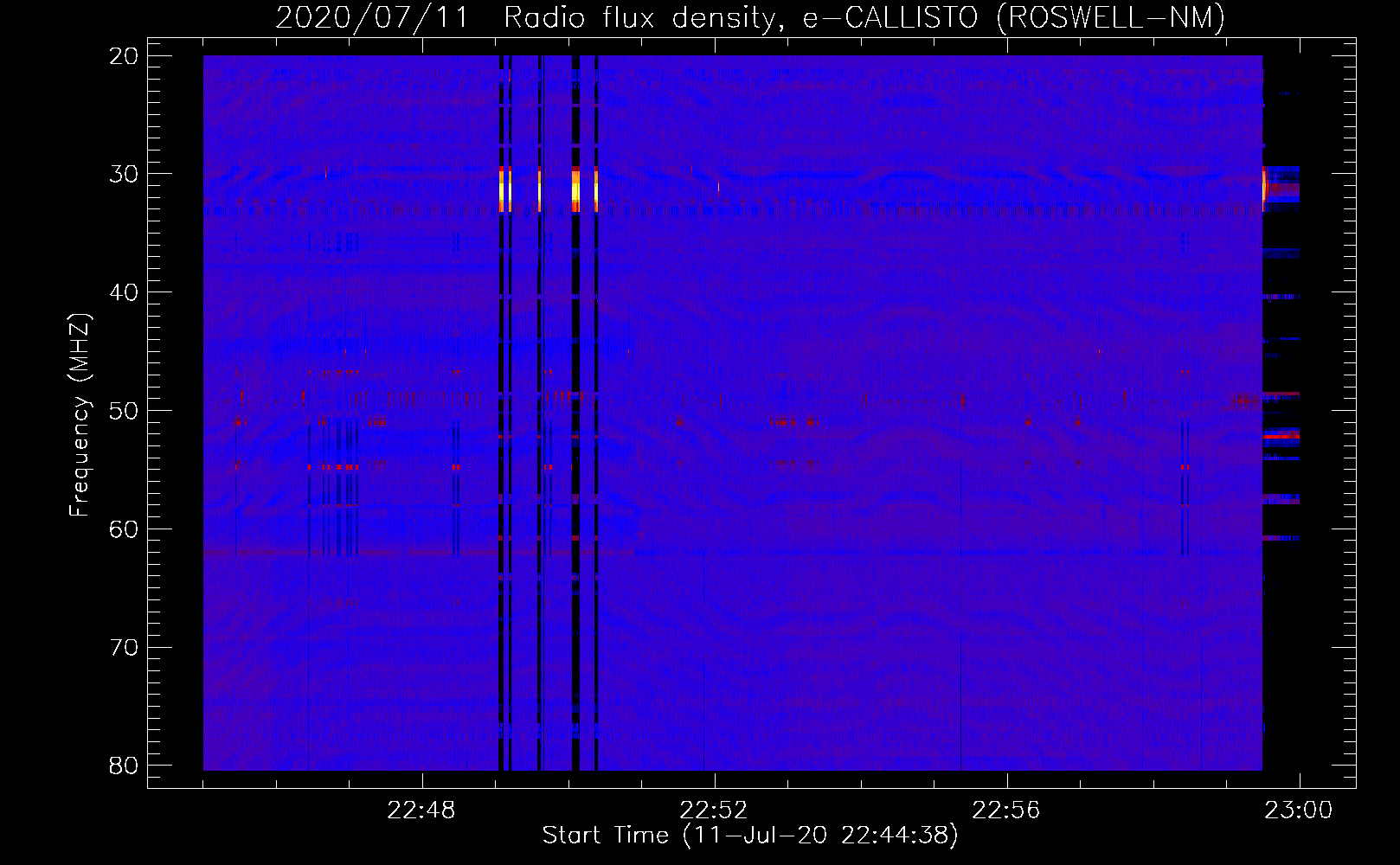
Task: Click the plot title "Radio flux density, e-CALLISTO (ROSWELL-NM)"
Action: pyautogui.click(x=864, y=17)
